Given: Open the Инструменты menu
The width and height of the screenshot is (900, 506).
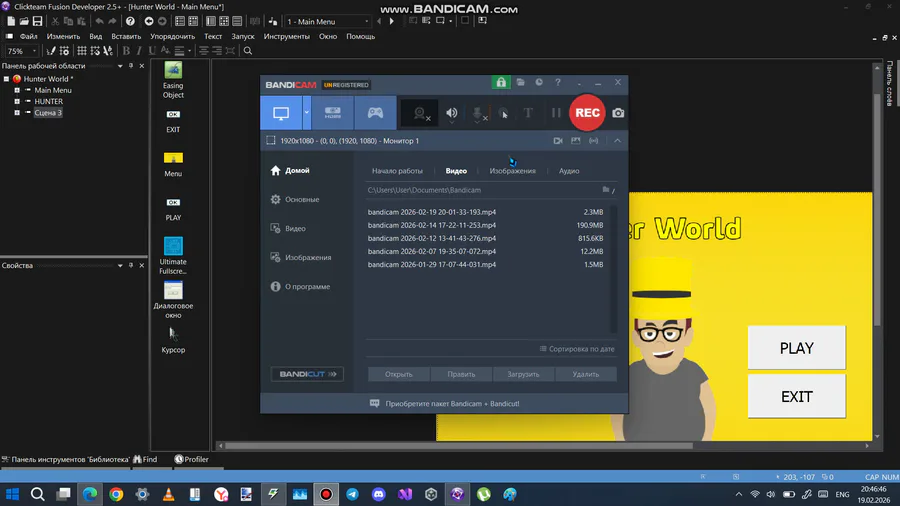Looking at the screenshot, I should point(286,36).
